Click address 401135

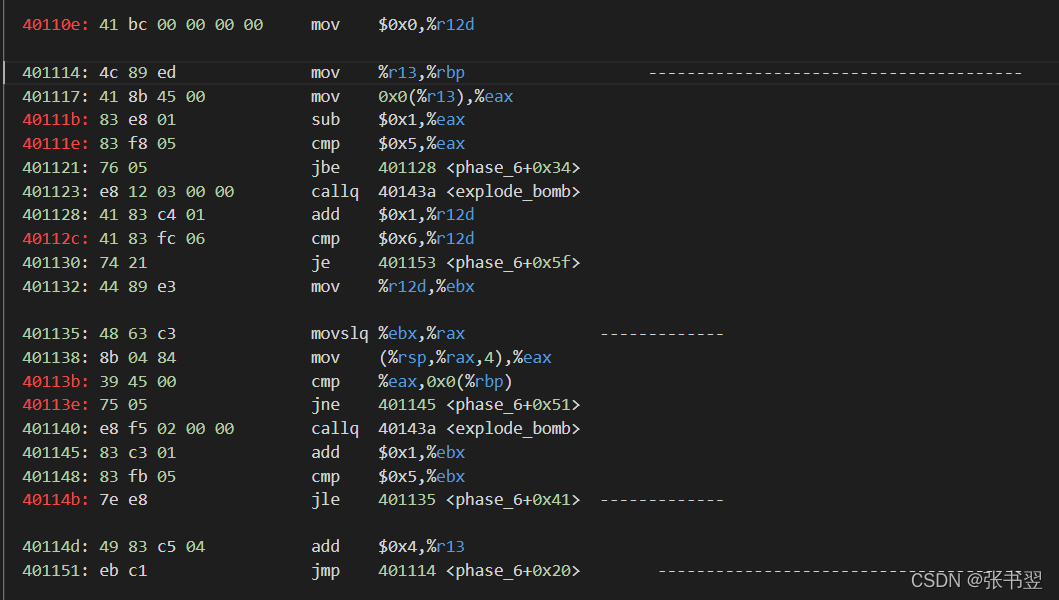point(55,334)
